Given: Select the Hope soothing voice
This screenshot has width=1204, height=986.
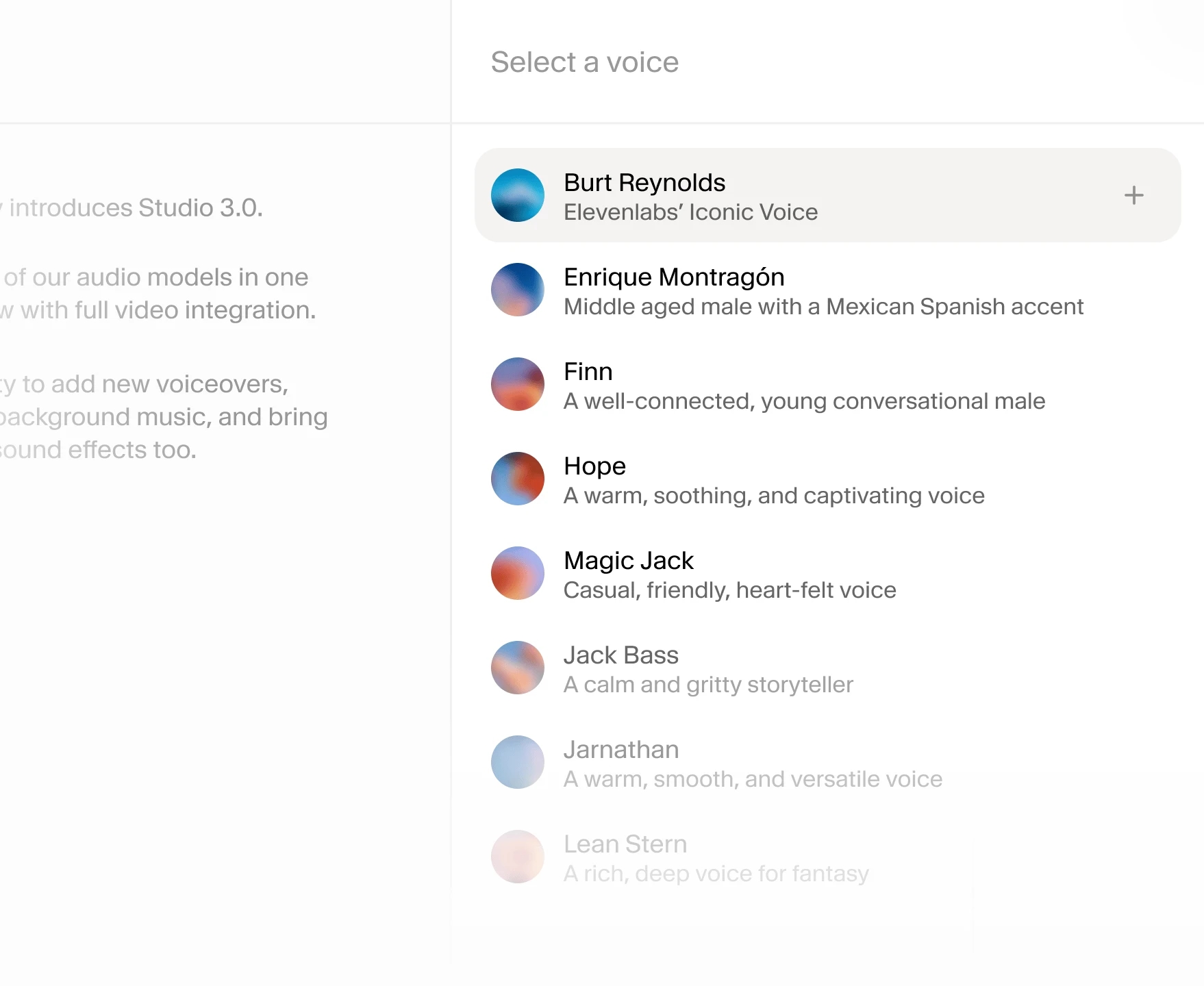Looking at the screenshot, I should [x=753, y=479].
